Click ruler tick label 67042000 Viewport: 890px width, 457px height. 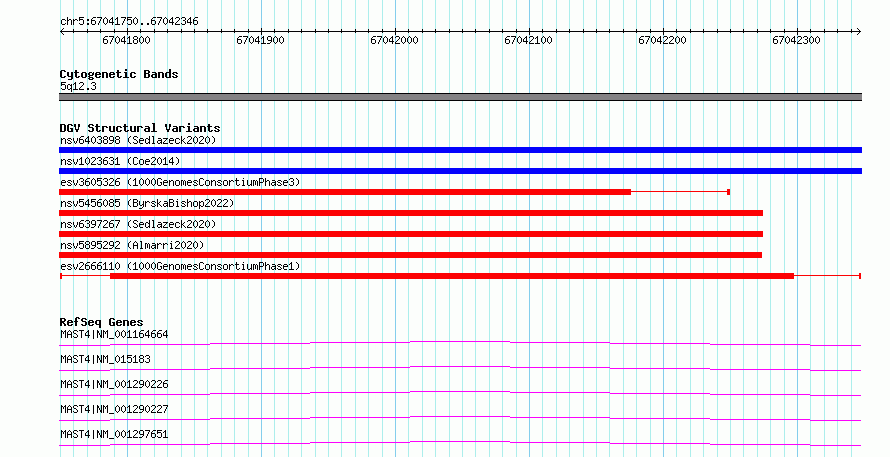pyautogui.click(x=394, y=40)
